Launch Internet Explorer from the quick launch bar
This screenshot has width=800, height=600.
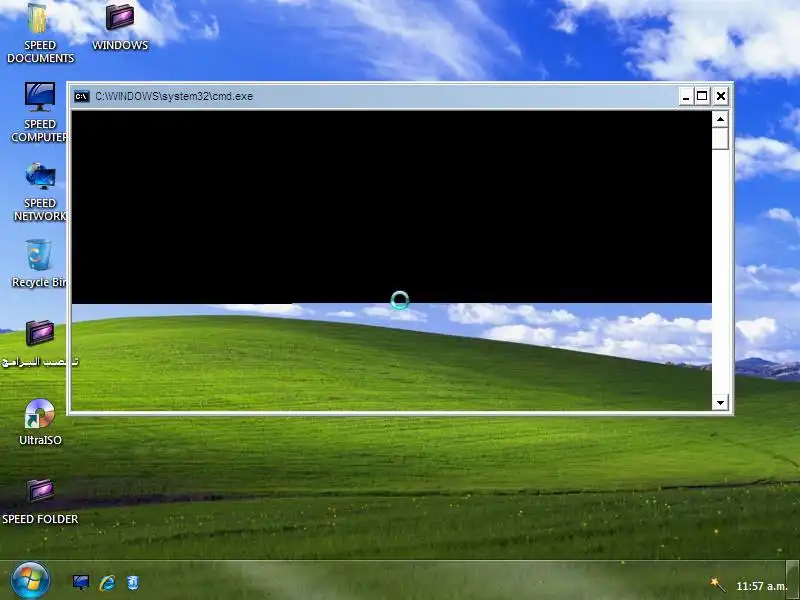tap(107, 582)
